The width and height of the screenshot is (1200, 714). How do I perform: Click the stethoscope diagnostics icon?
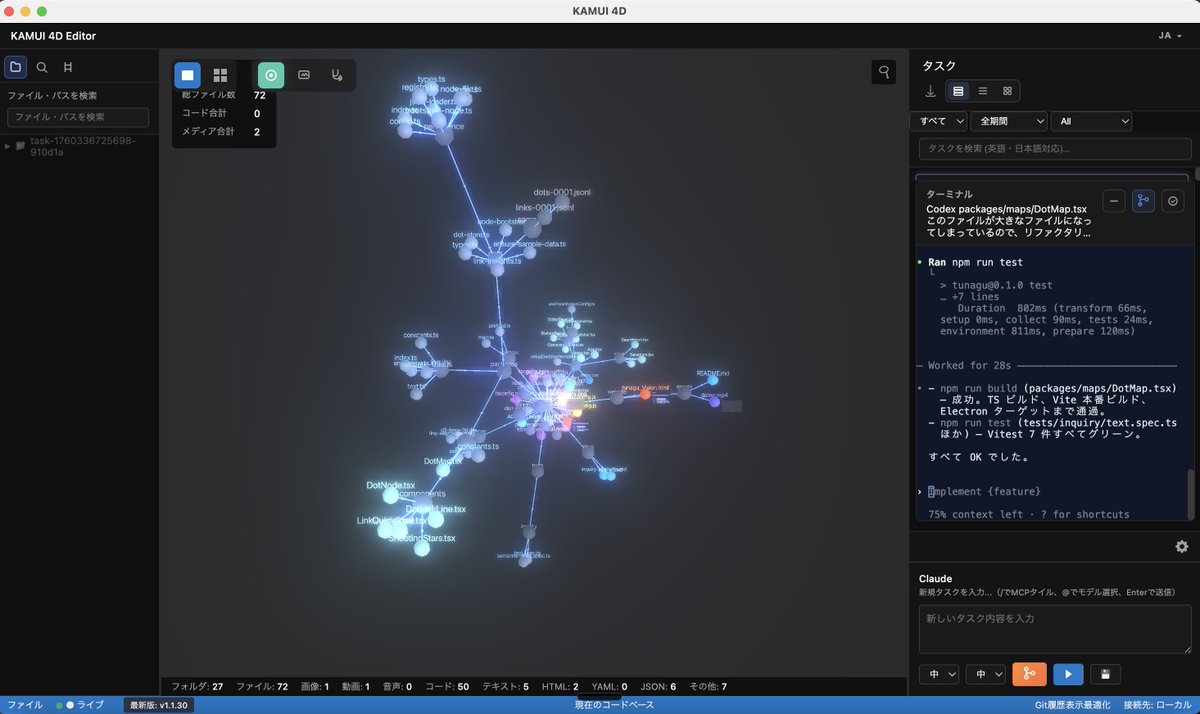[337, 75]
